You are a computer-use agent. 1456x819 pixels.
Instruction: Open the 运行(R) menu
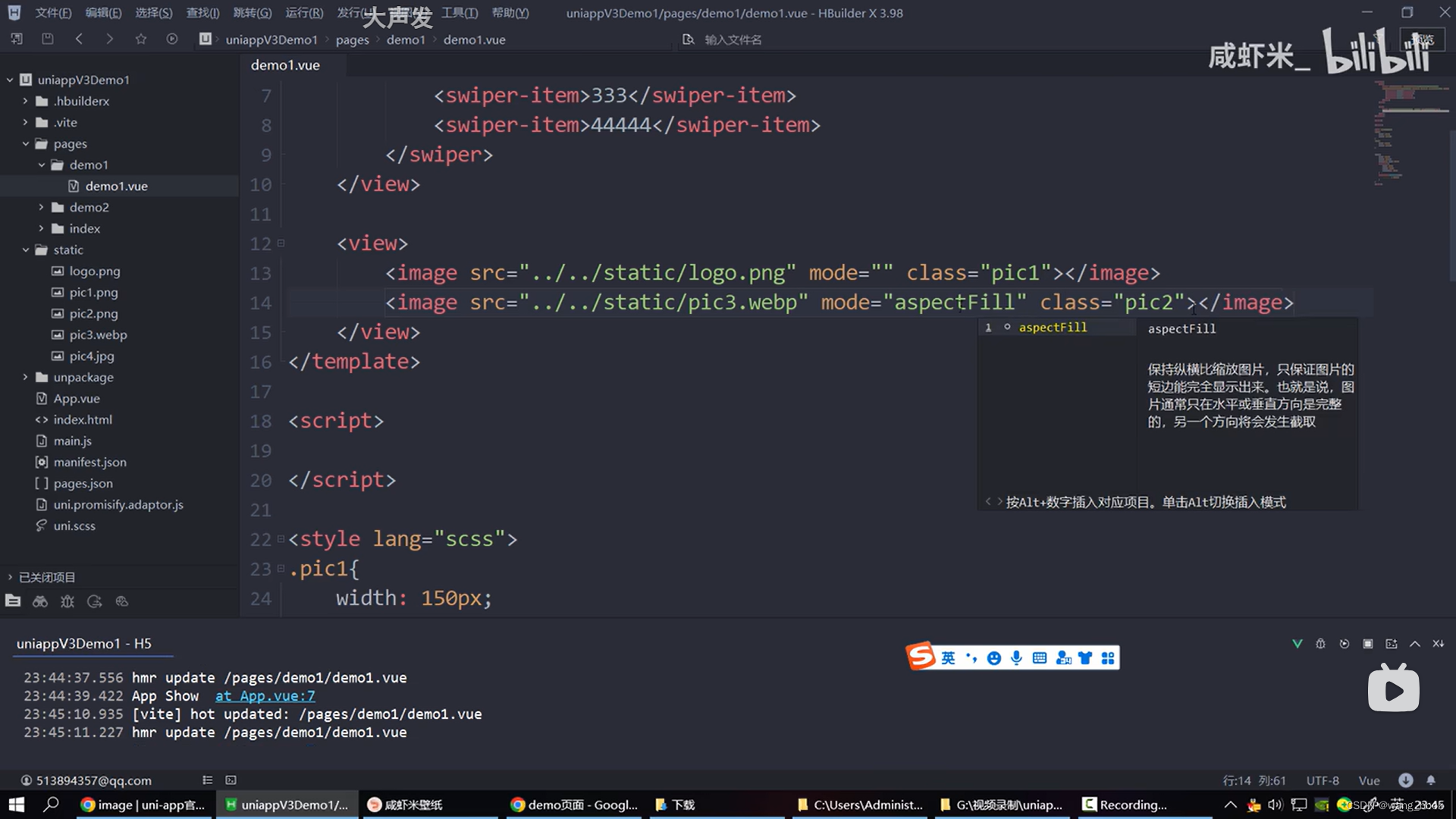304,13
